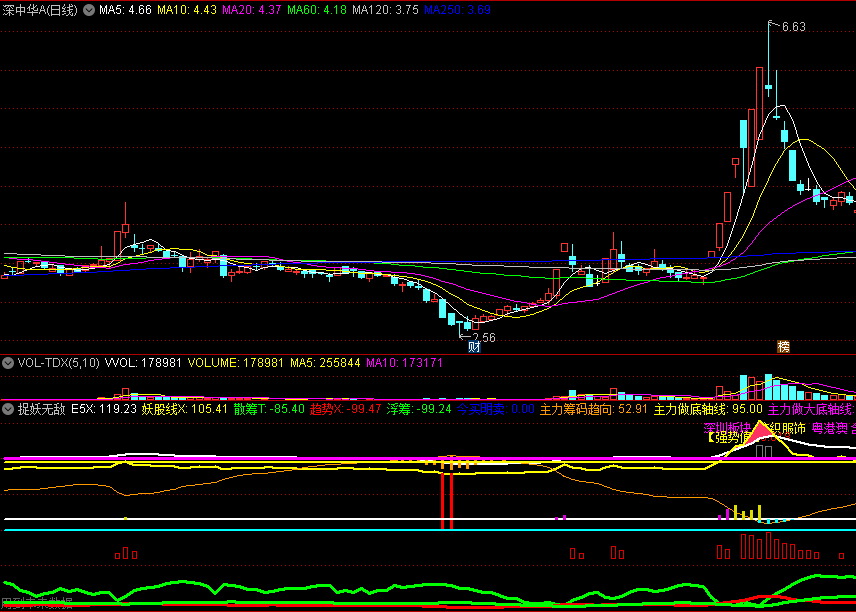Click the MA60: 4.18 legend value
The width and height of the screenshot is (856, 612).
317,10
